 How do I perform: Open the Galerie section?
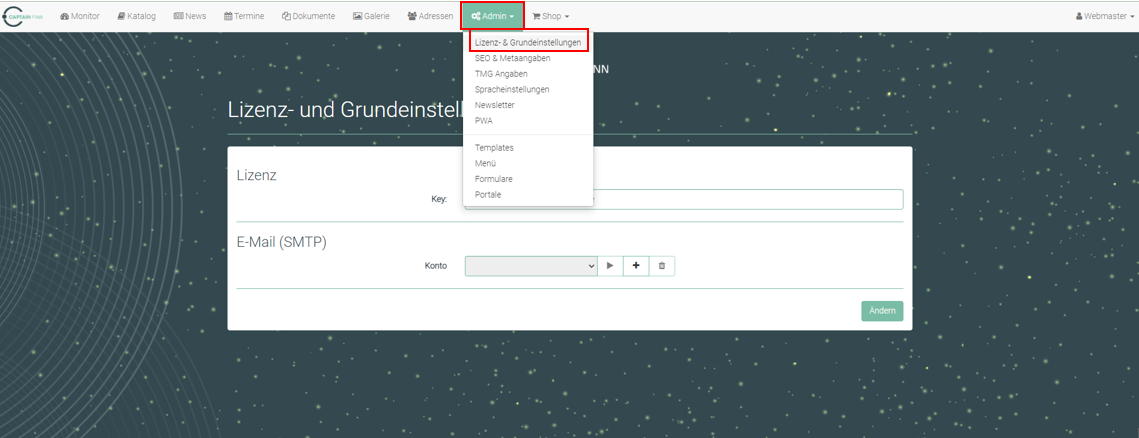(x=371, y=16)
